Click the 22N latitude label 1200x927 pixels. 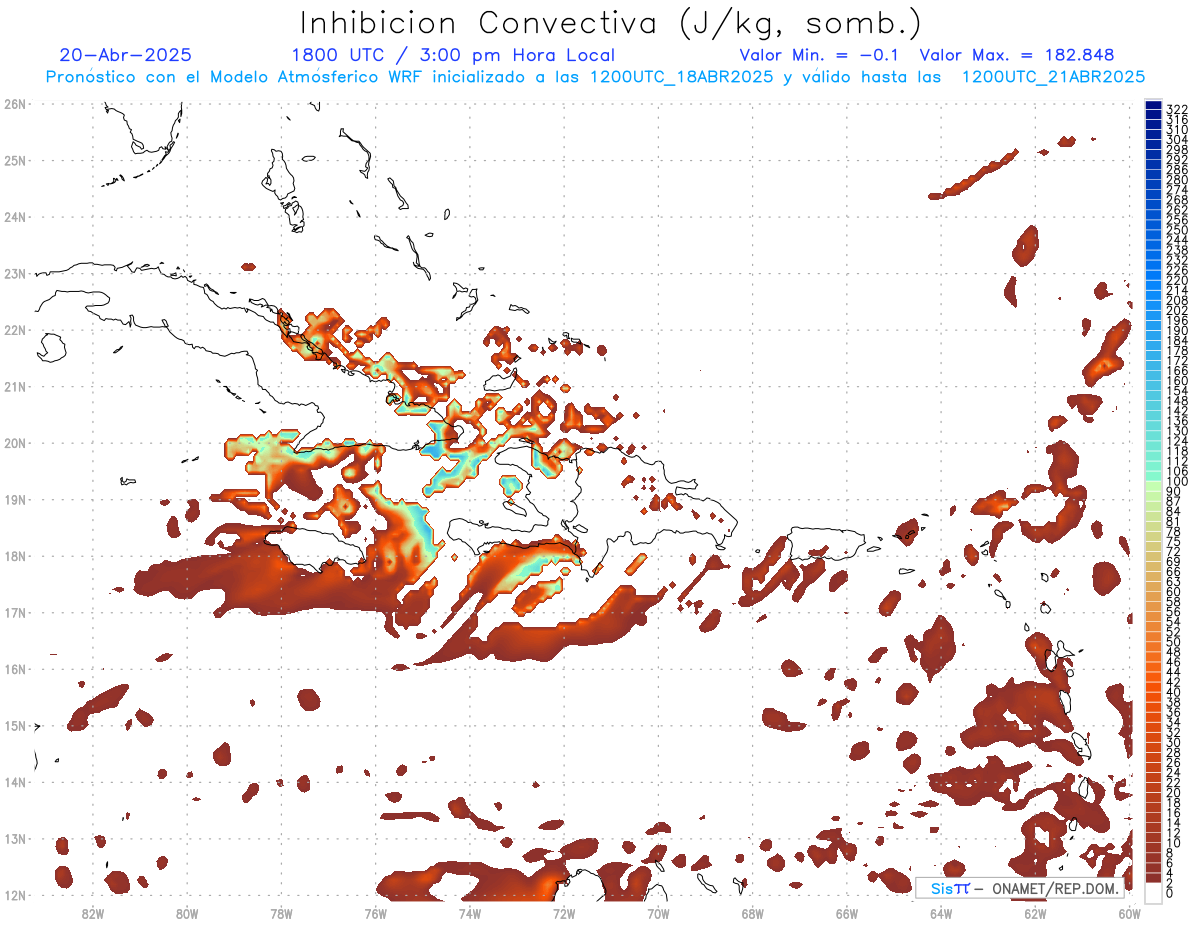tap(15, 330)
